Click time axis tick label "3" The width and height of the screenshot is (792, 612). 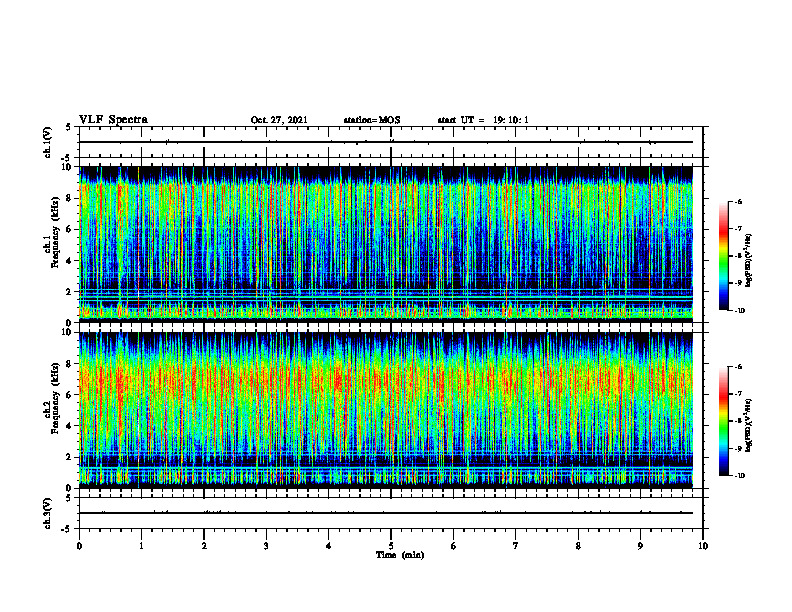click(x=266, y=546)
